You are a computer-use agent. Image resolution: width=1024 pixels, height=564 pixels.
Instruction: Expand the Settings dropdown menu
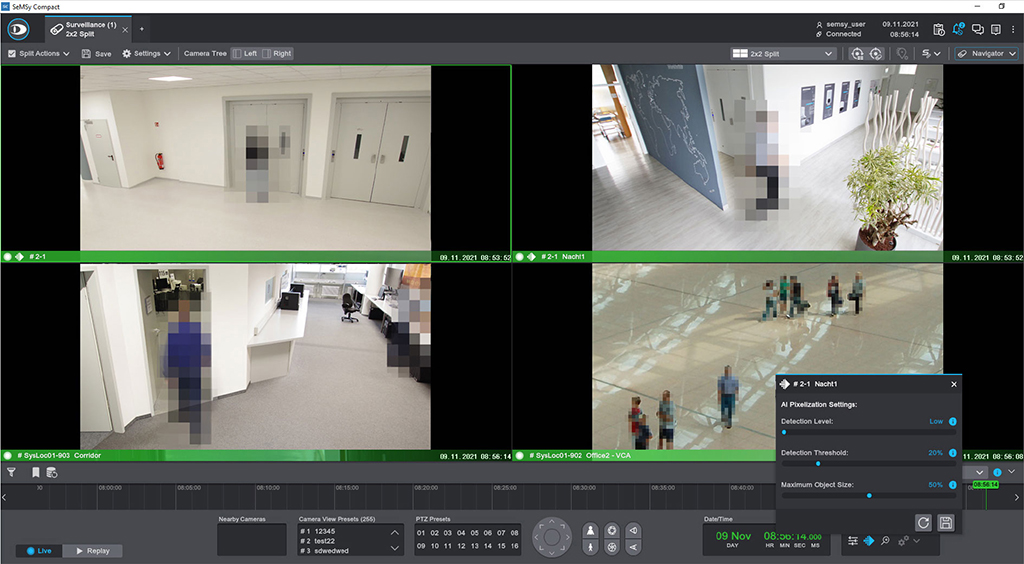(146, 54)
